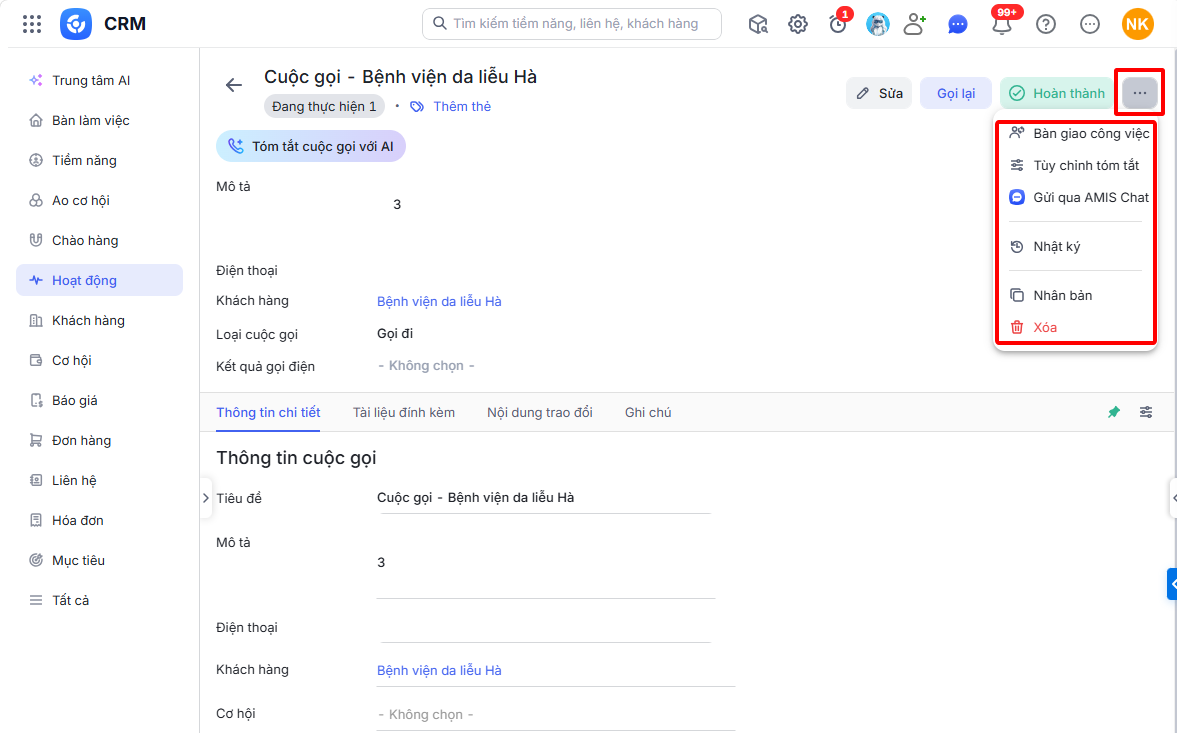The height and width of the screenshot is (733, 1177).
Task: Open the three-dot more actions button
Action: [1139, 93]
